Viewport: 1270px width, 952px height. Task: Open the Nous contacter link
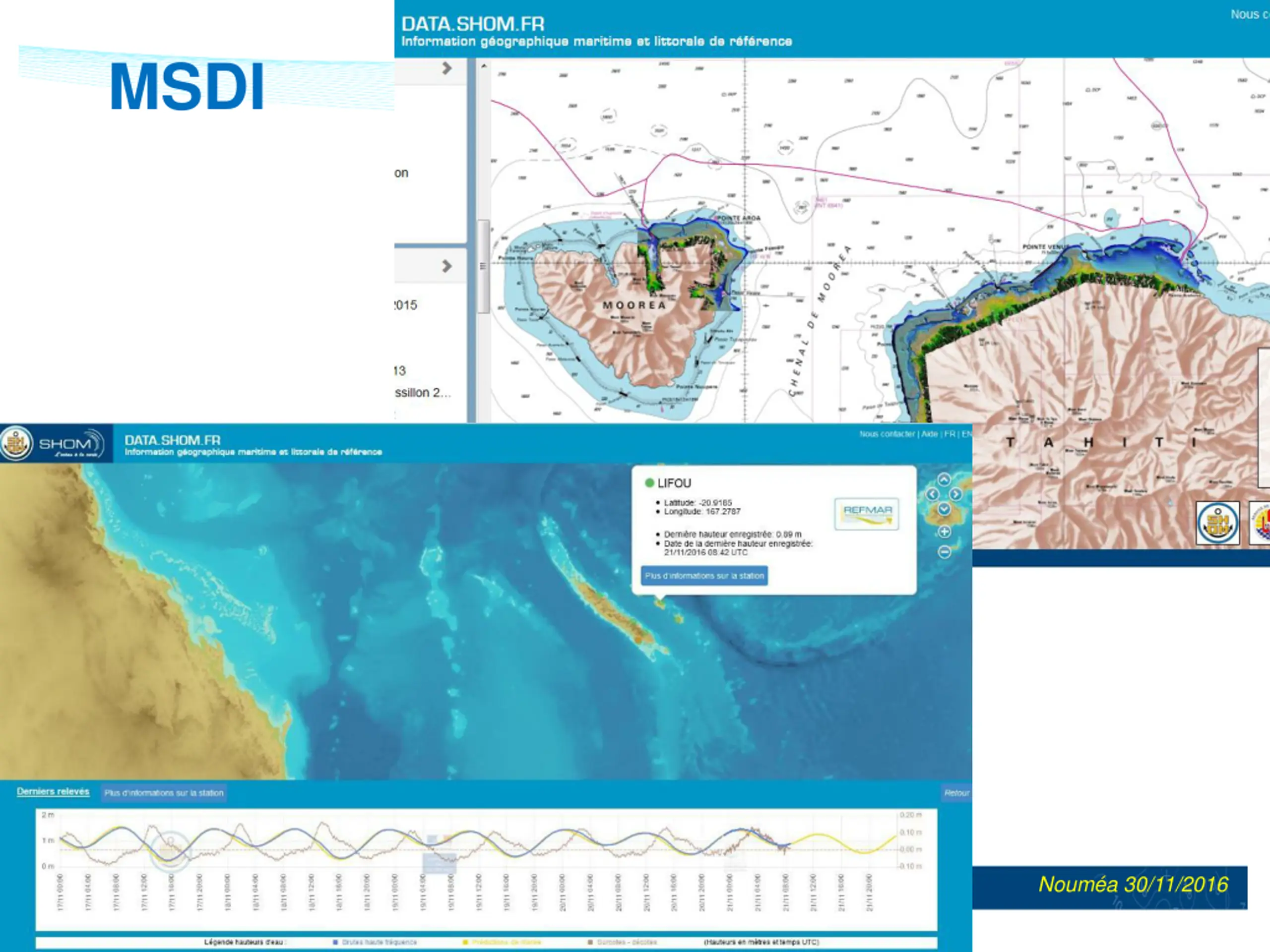tap(887, 434)
